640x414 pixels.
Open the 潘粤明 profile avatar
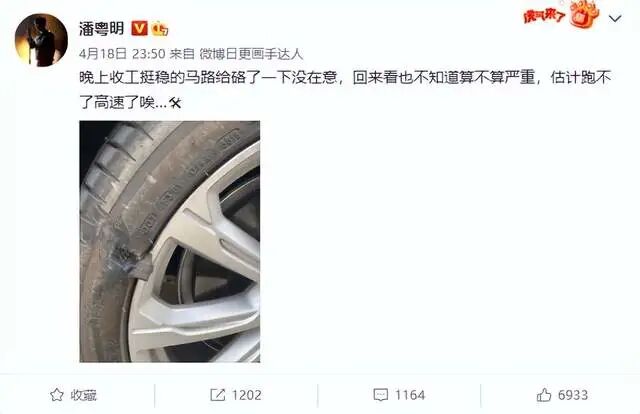(41, 40)
